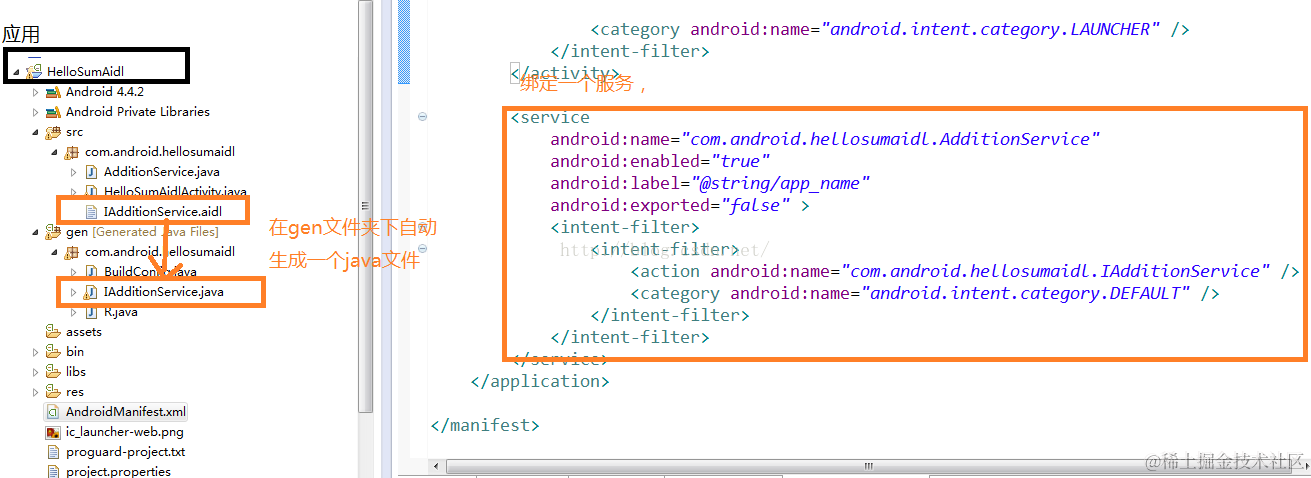Expand the libs folder node
This screenshot has width=1311, height=478.
35,372
